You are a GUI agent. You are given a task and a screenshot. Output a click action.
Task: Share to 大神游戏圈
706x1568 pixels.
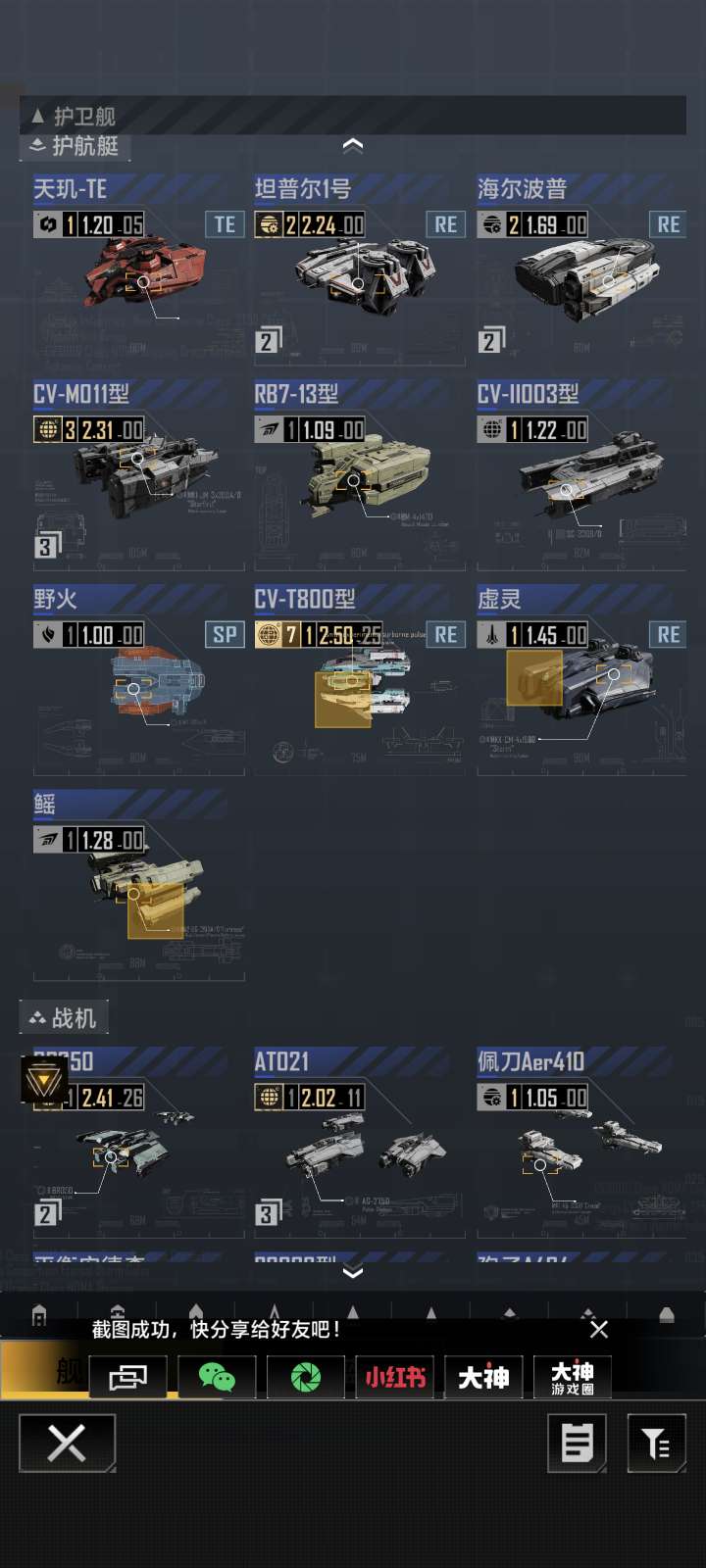point(573,1377)
